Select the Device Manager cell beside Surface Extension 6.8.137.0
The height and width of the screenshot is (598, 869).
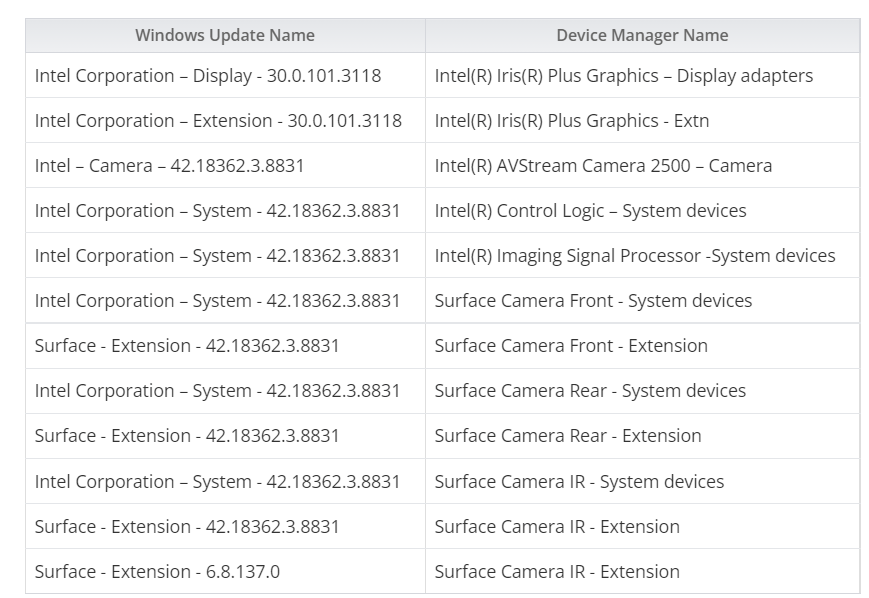point(557,572)
